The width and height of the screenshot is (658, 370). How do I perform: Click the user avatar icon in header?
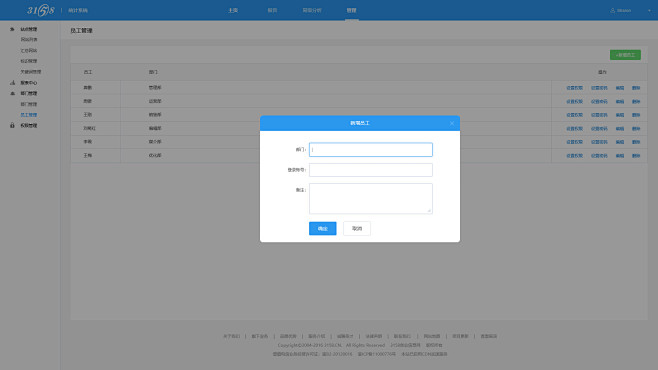coord(612,10)
